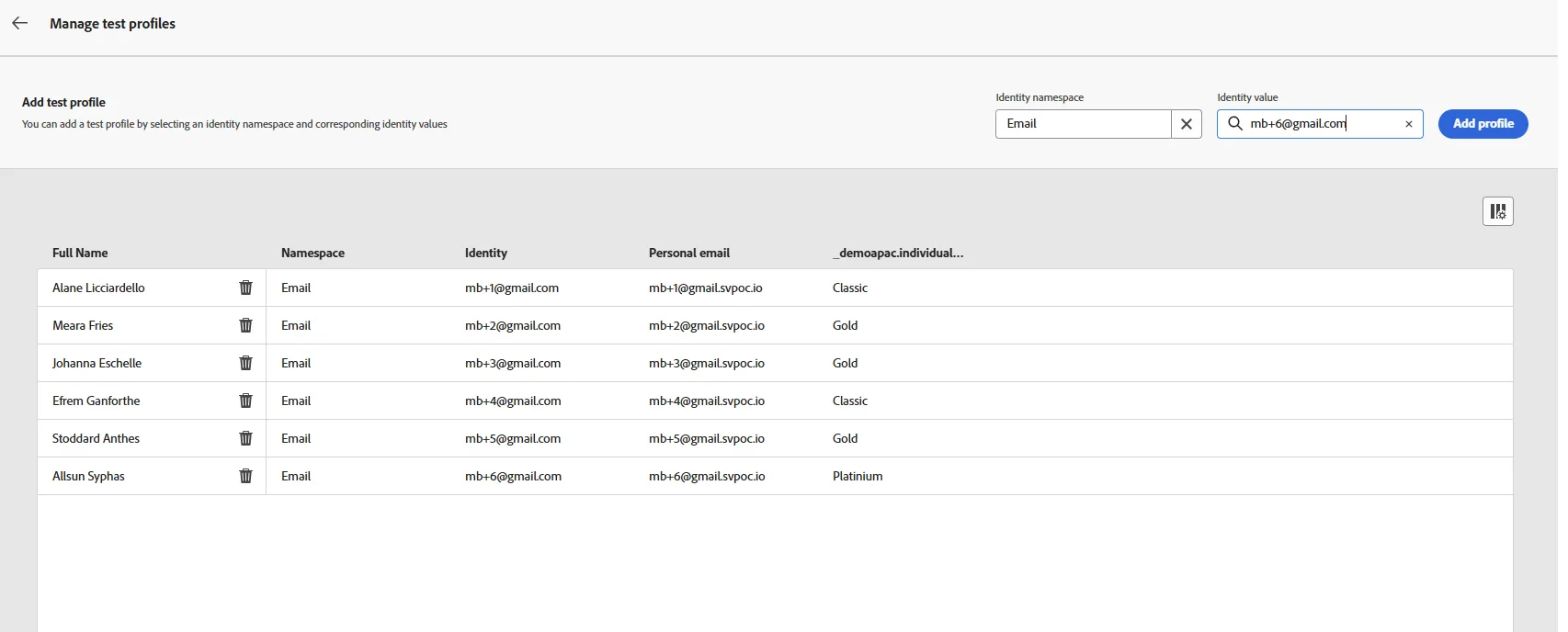Click personal email mb+5@gmail.svpoc.io
Viewport: 1568px width, 632px height.
tap(707, 438)
